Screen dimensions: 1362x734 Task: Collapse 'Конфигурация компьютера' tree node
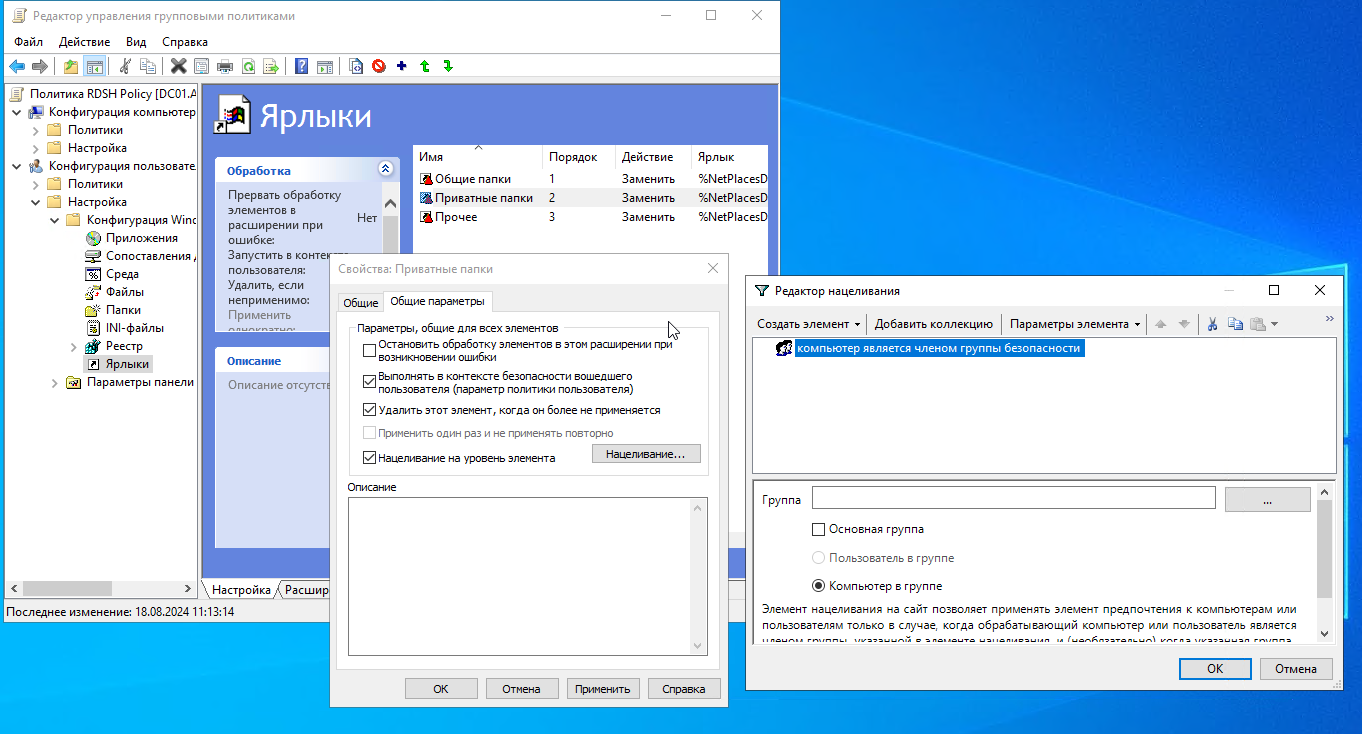coord(17,112)
